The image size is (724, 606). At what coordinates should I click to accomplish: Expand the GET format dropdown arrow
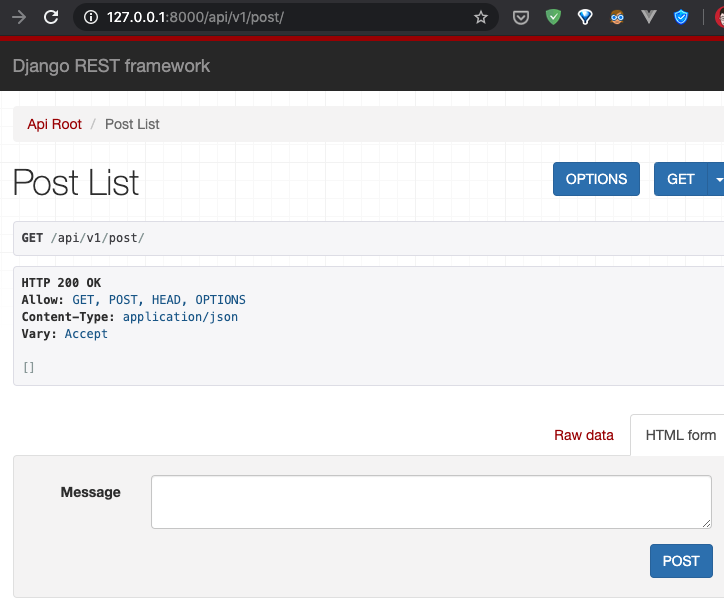[717, 179]
